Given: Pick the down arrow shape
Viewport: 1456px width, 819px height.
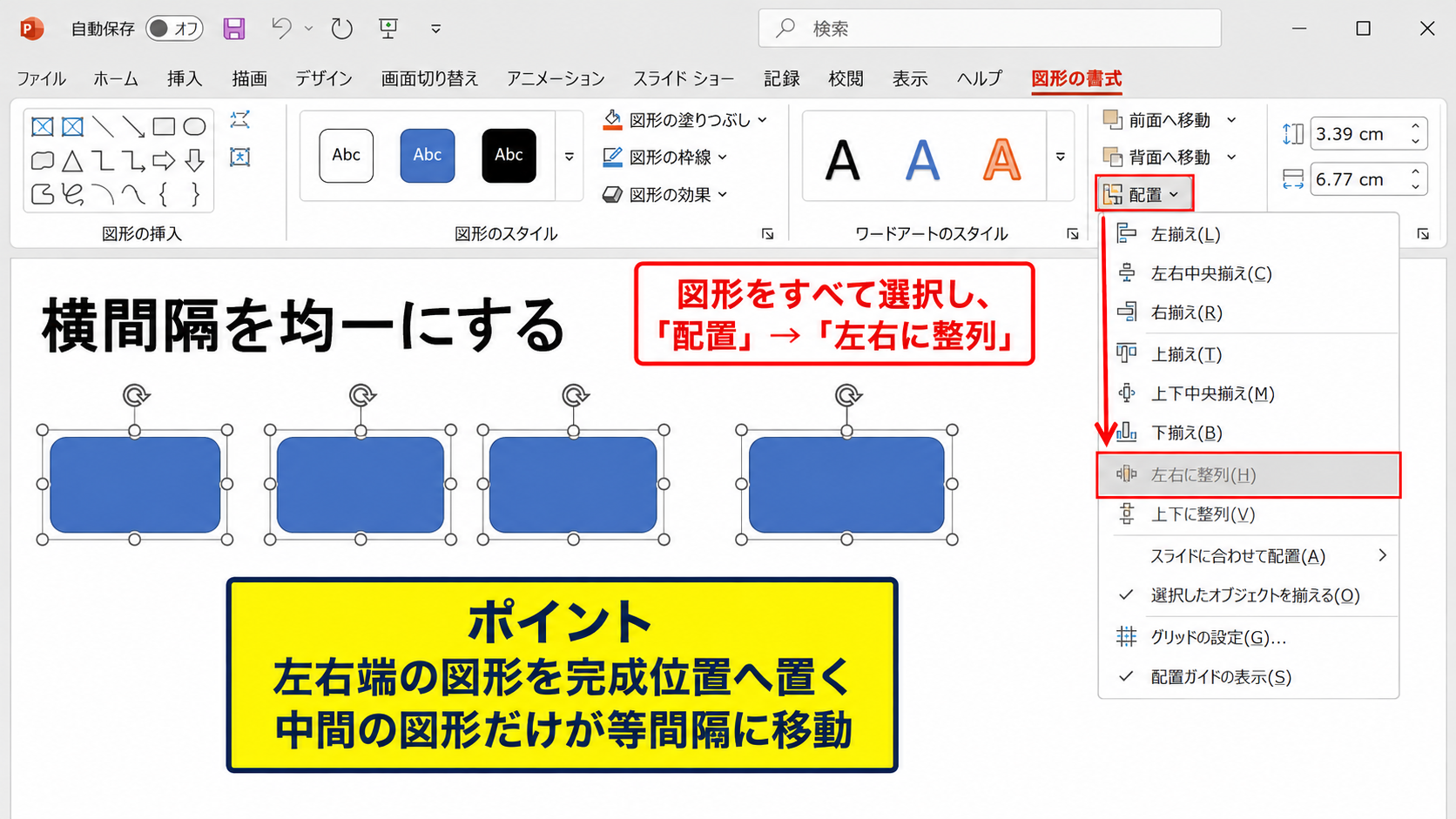Looking at the screenshot, I should 194,161.
